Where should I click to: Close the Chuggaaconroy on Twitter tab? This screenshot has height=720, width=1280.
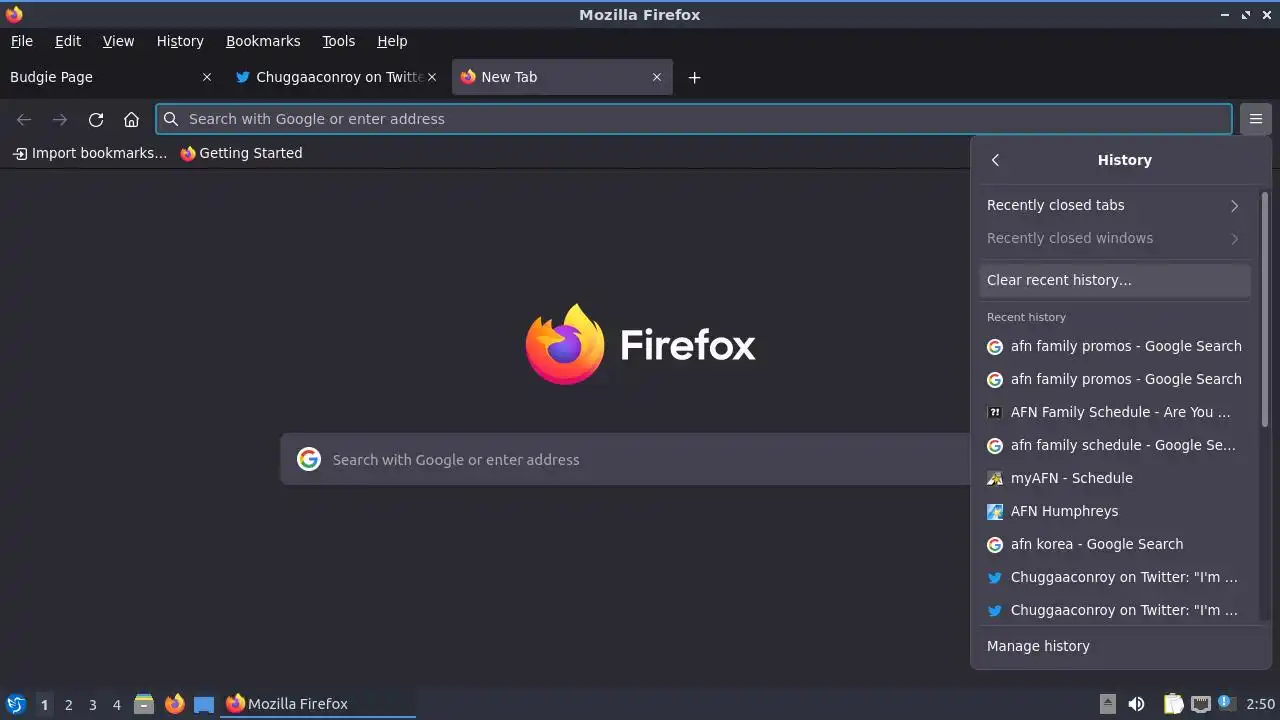(432, 77)
